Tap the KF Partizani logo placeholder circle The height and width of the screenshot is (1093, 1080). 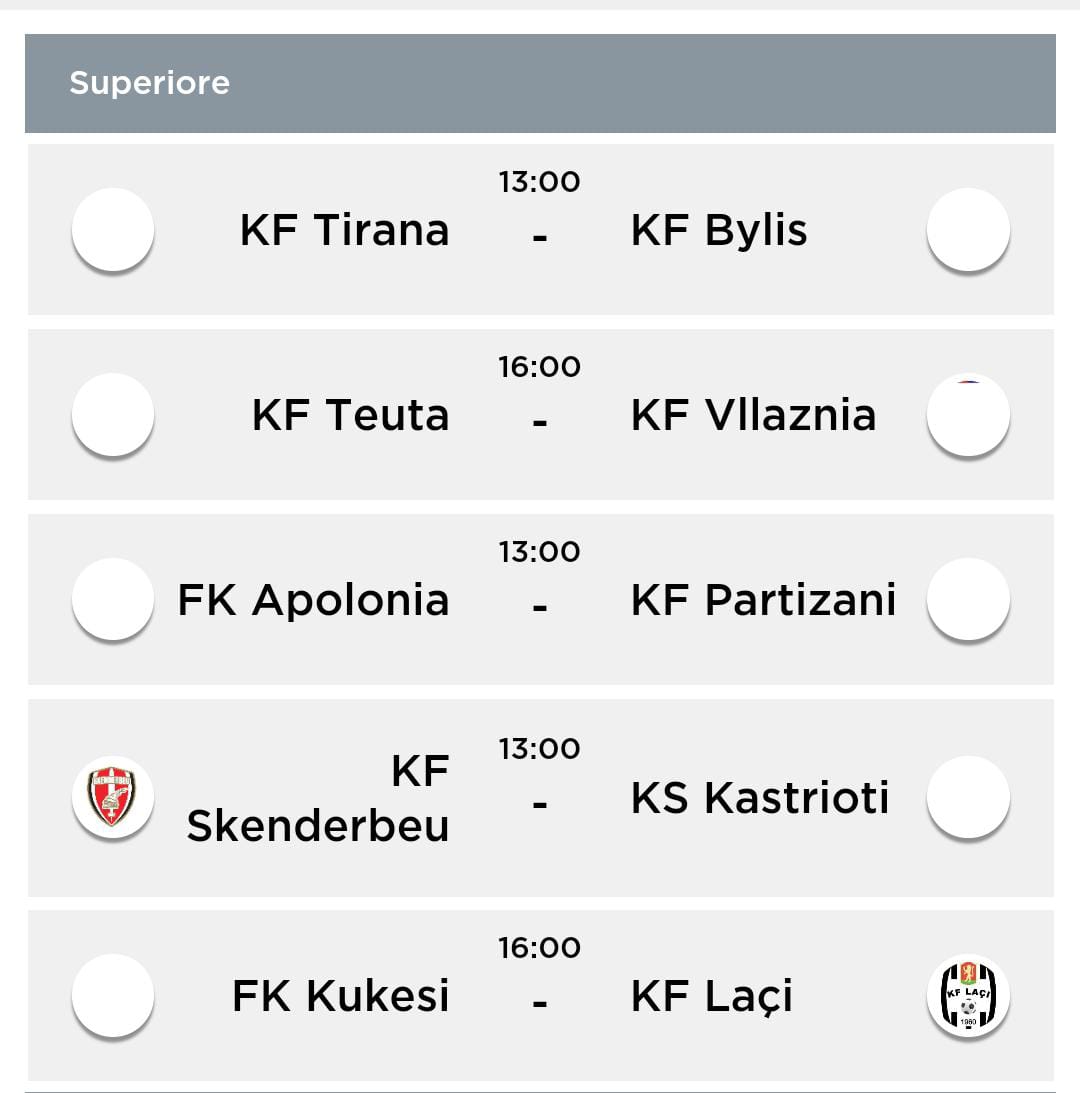pos(968,599)
